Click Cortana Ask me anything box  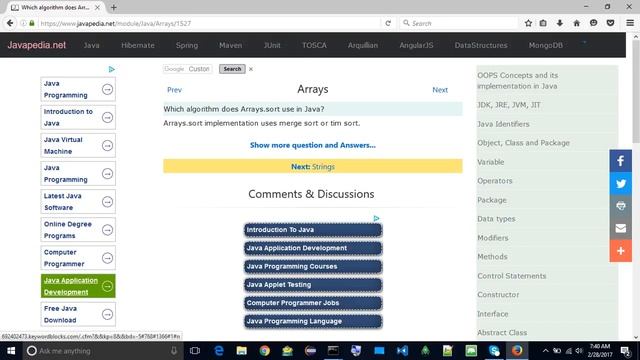(x=102, y=351)
